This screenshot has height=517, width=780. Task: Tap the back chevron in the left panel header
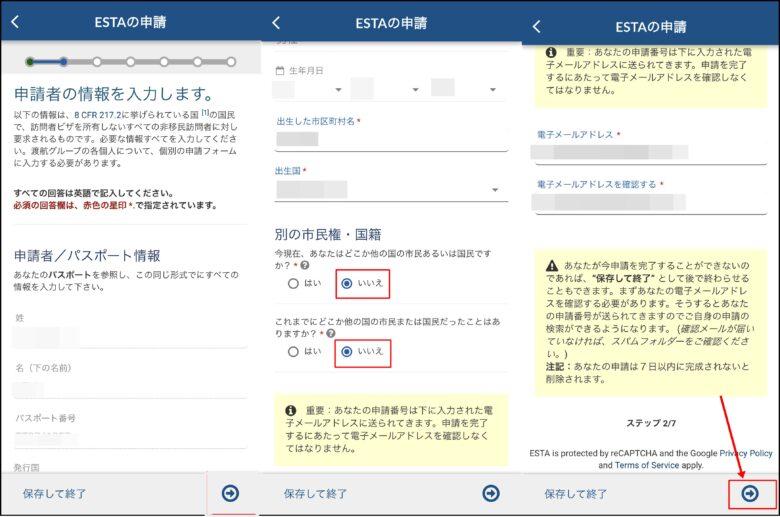pos(16,22)
